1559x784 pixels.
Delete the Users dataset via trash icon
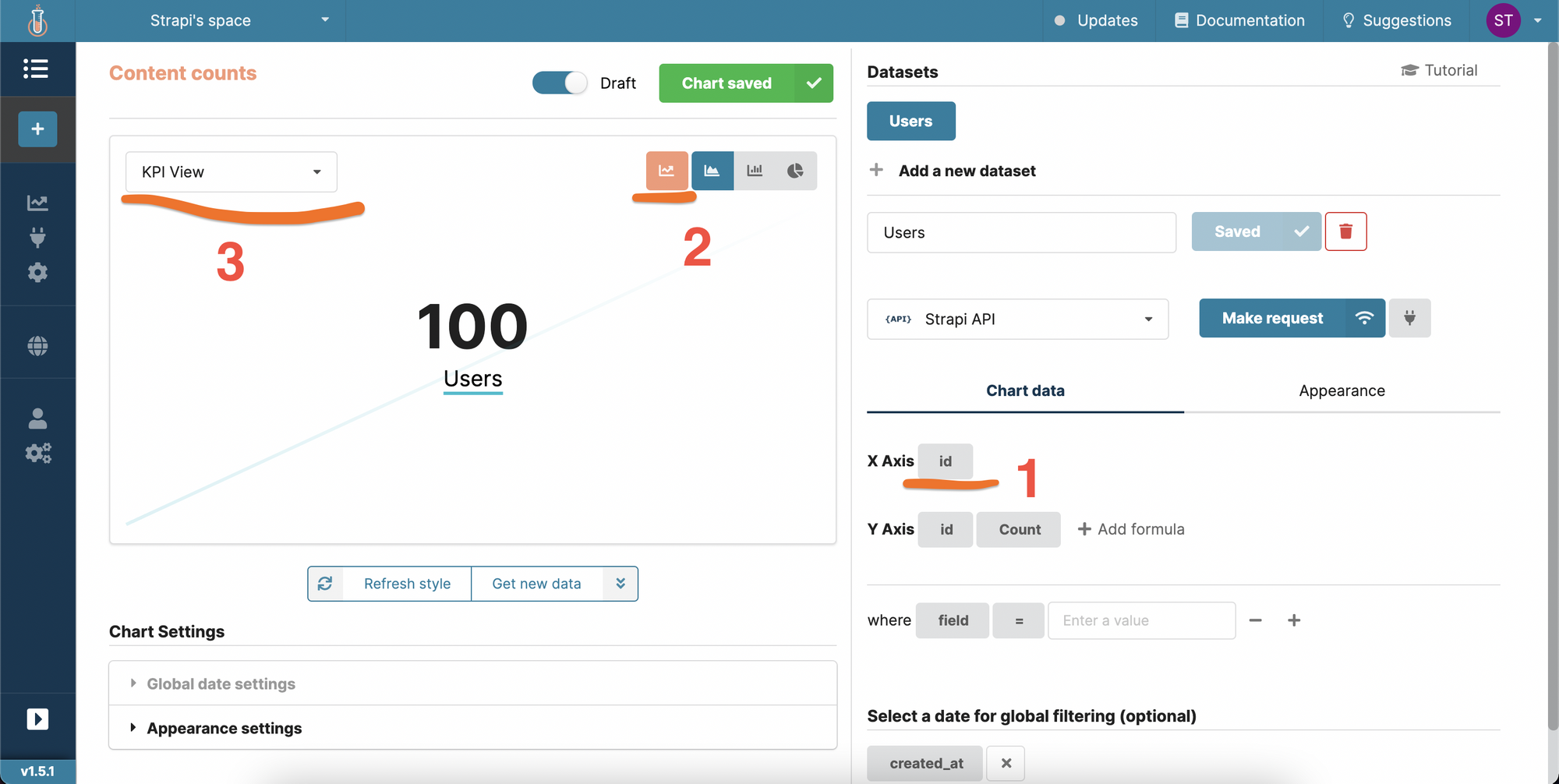coord(1346,231)
